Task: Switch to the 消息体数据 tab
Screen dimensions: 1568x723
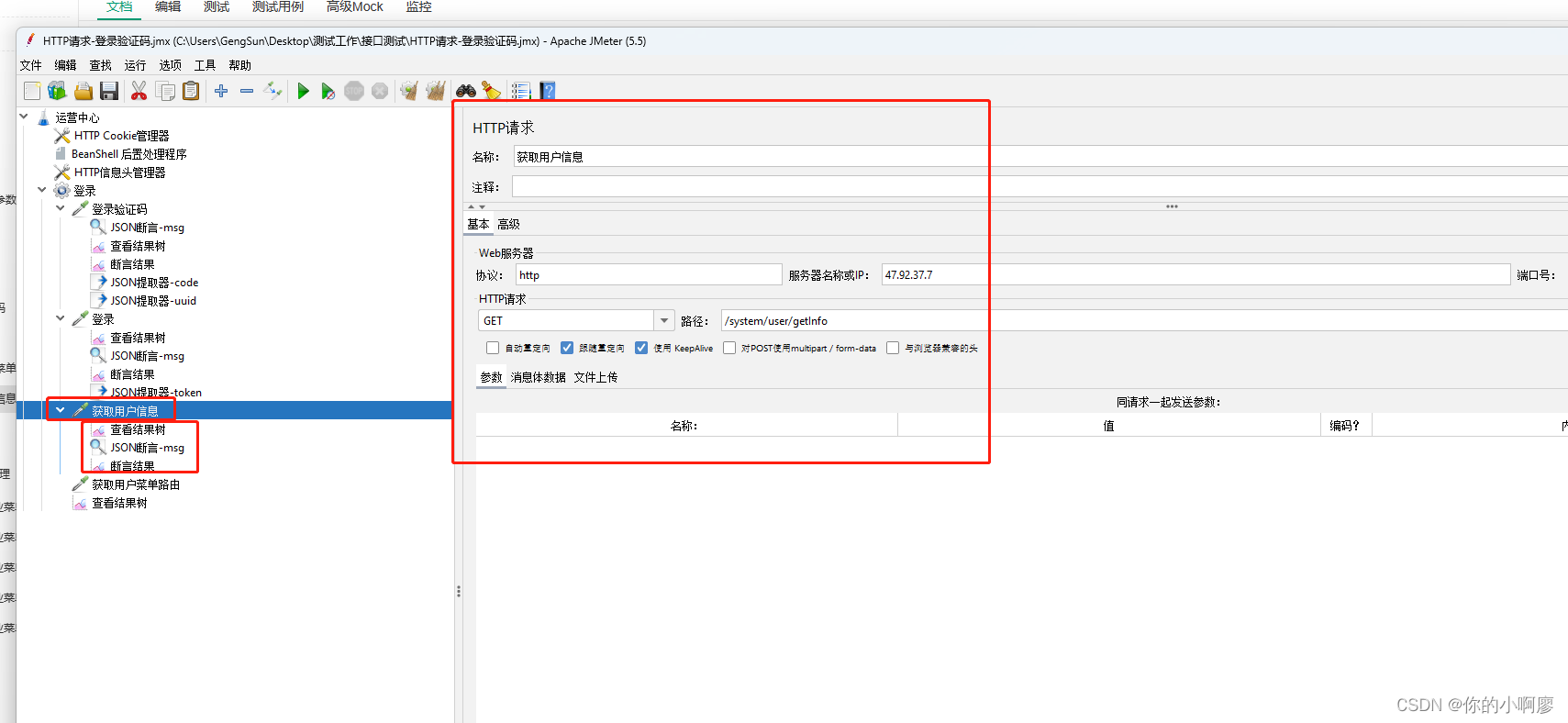Action: click(x=539, y=377)
